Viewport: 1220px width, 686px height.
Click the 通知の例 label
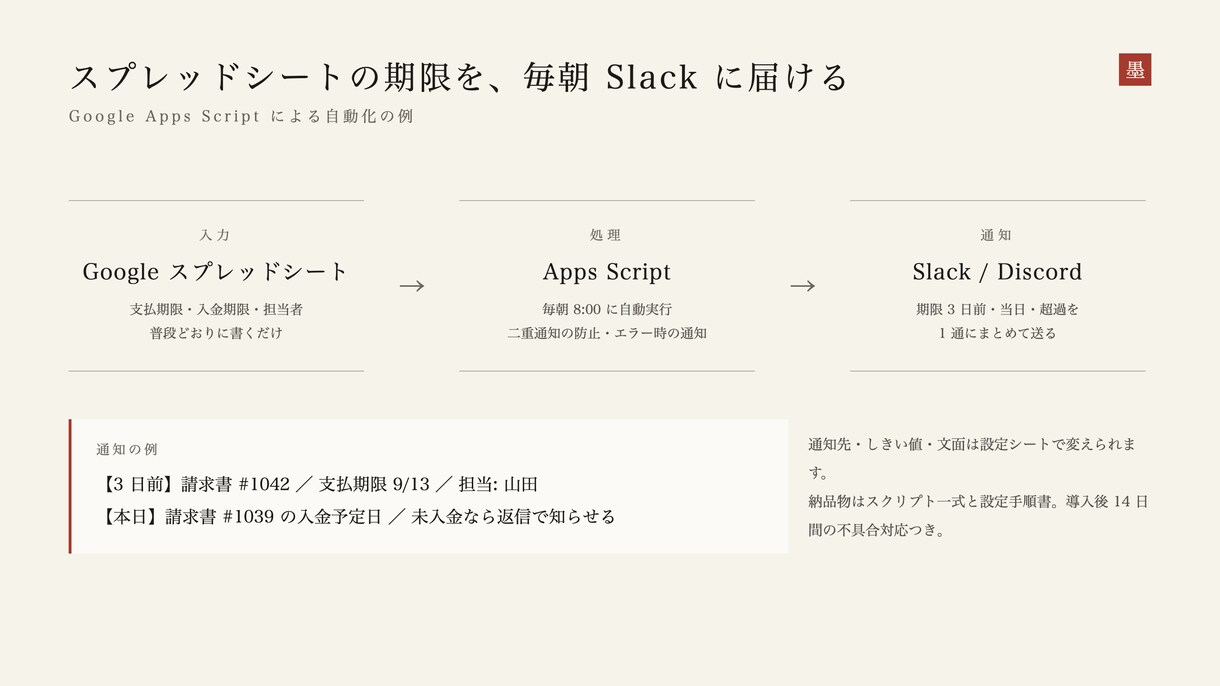[127, 450]
